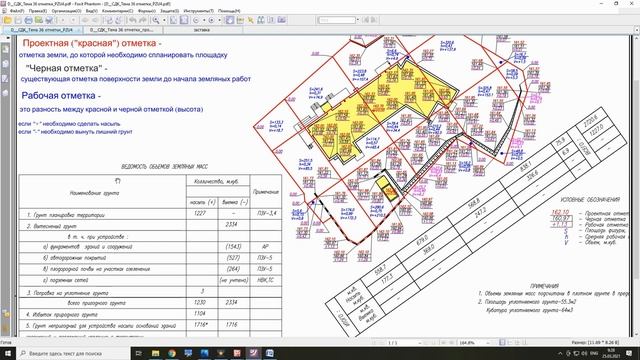Click the title ВЕДОМОСТЬ ОБЪЕМОВ ЗЕМЛЯНЫХ МАСС

(164, 167)
